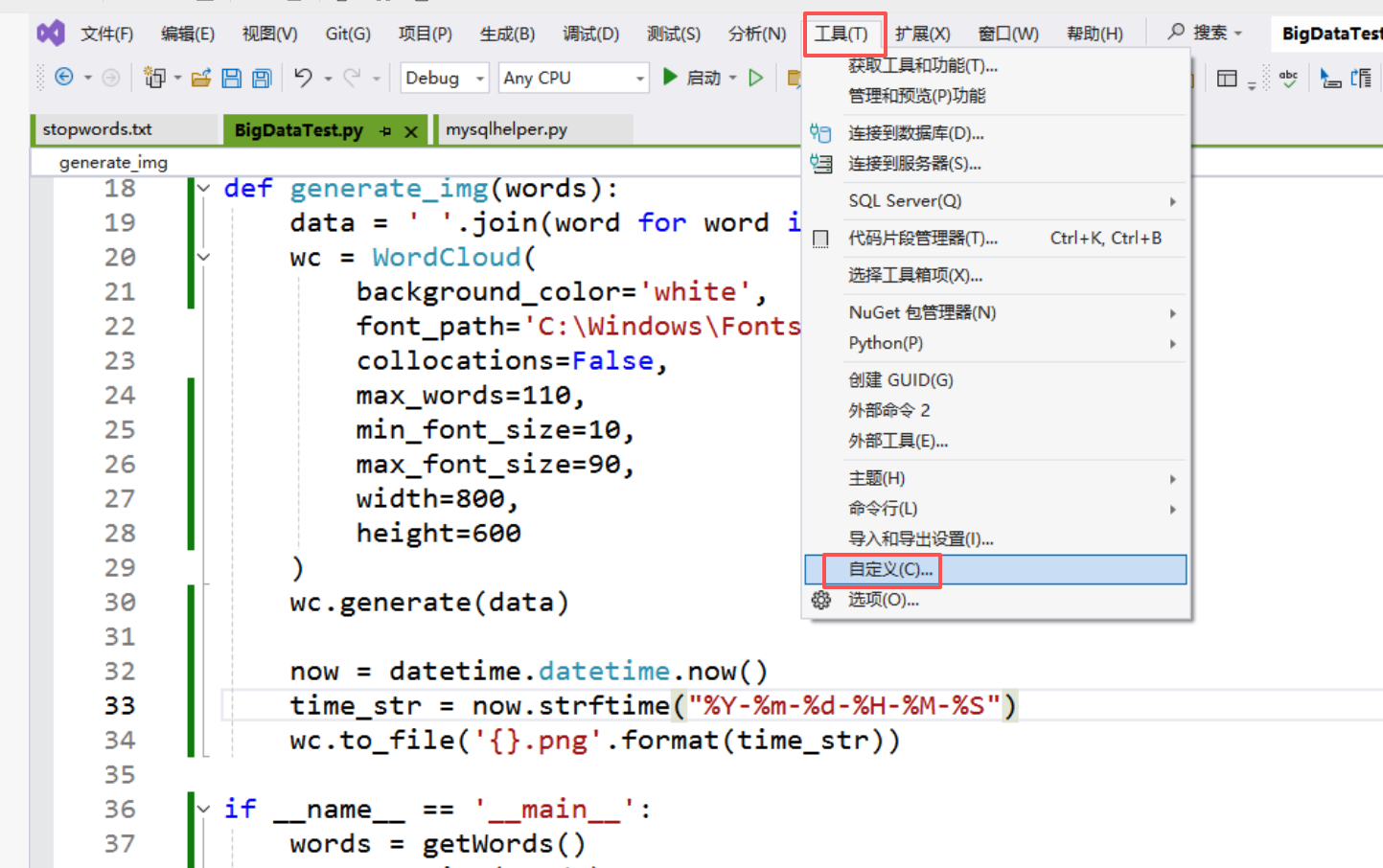Switch to the stopwords.txt tab

click(126, 129)
